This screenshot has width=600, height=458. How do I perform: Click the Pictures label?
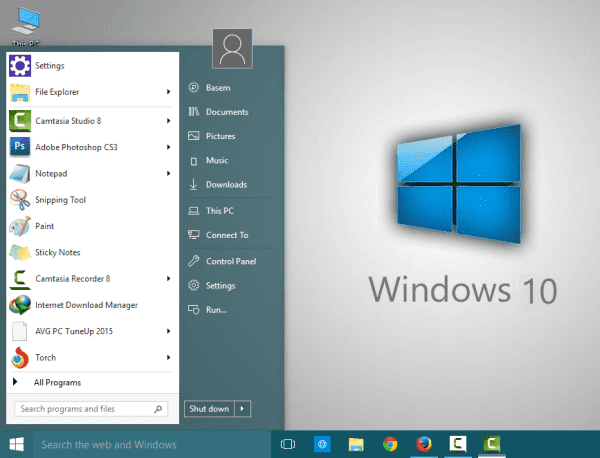tap(221, 136)
